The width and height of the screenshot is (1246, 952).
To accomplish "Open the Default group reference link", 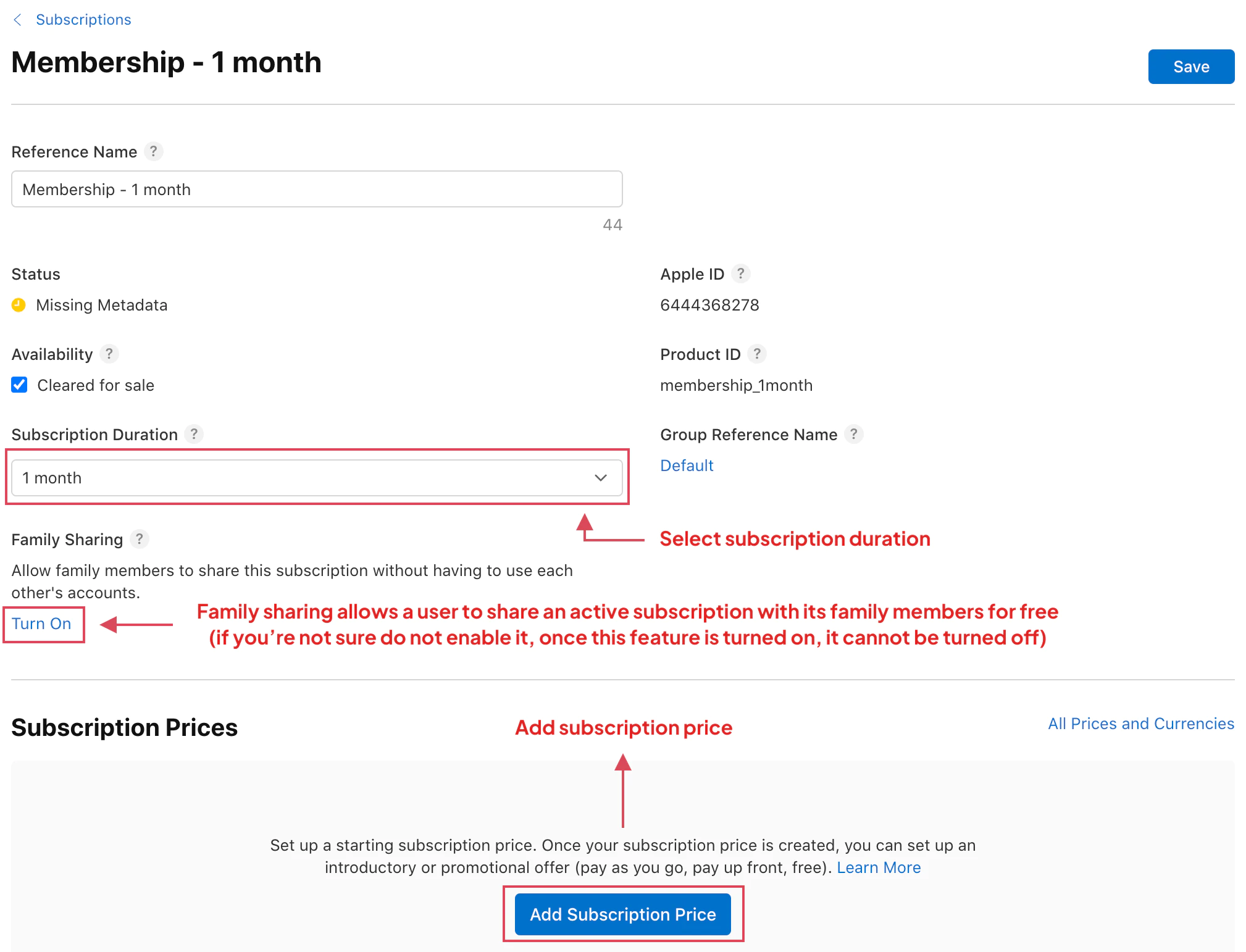I will [686, 465].
